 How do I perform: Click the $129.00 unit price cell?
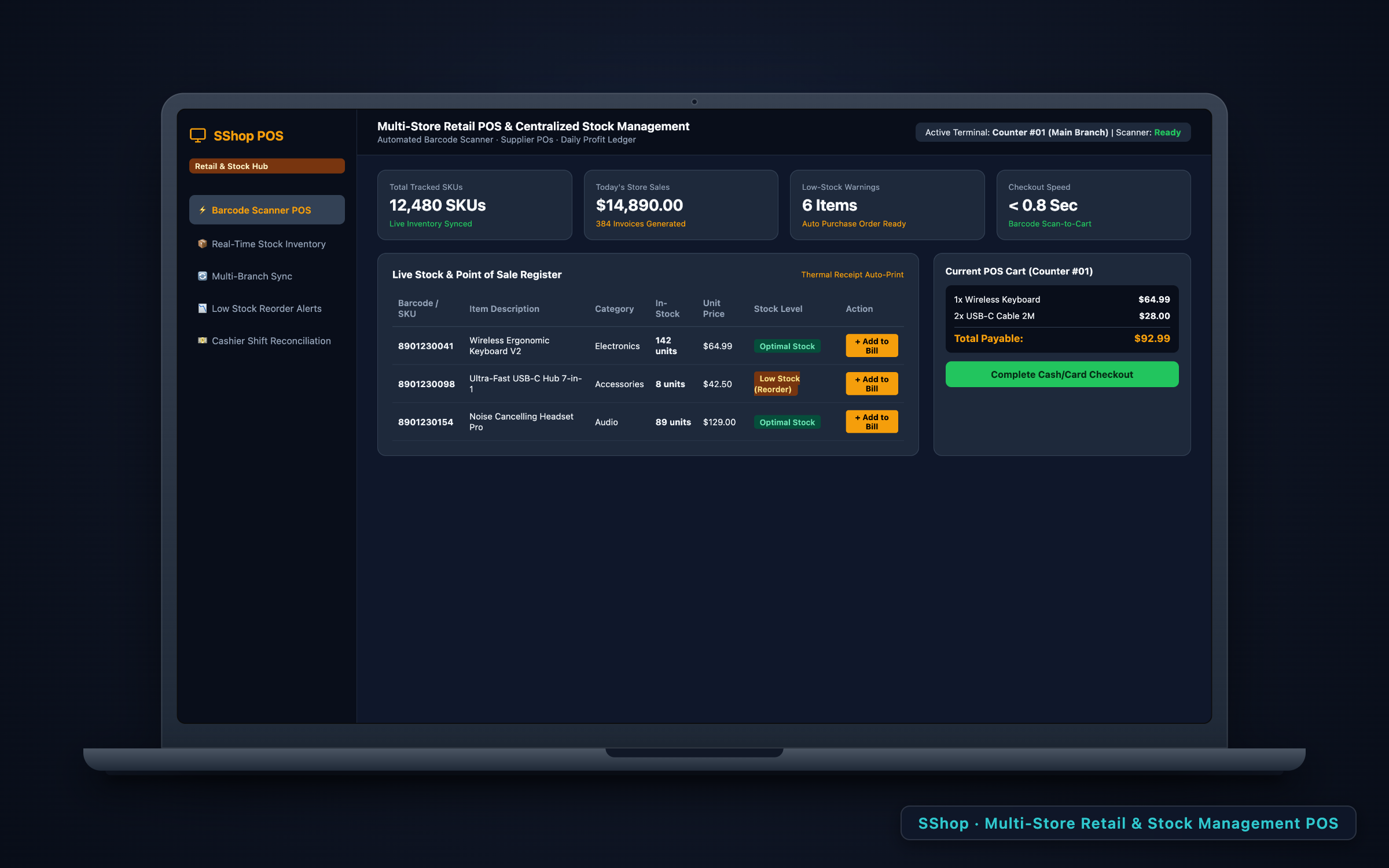pyautogui.click(x=719, y=422)
